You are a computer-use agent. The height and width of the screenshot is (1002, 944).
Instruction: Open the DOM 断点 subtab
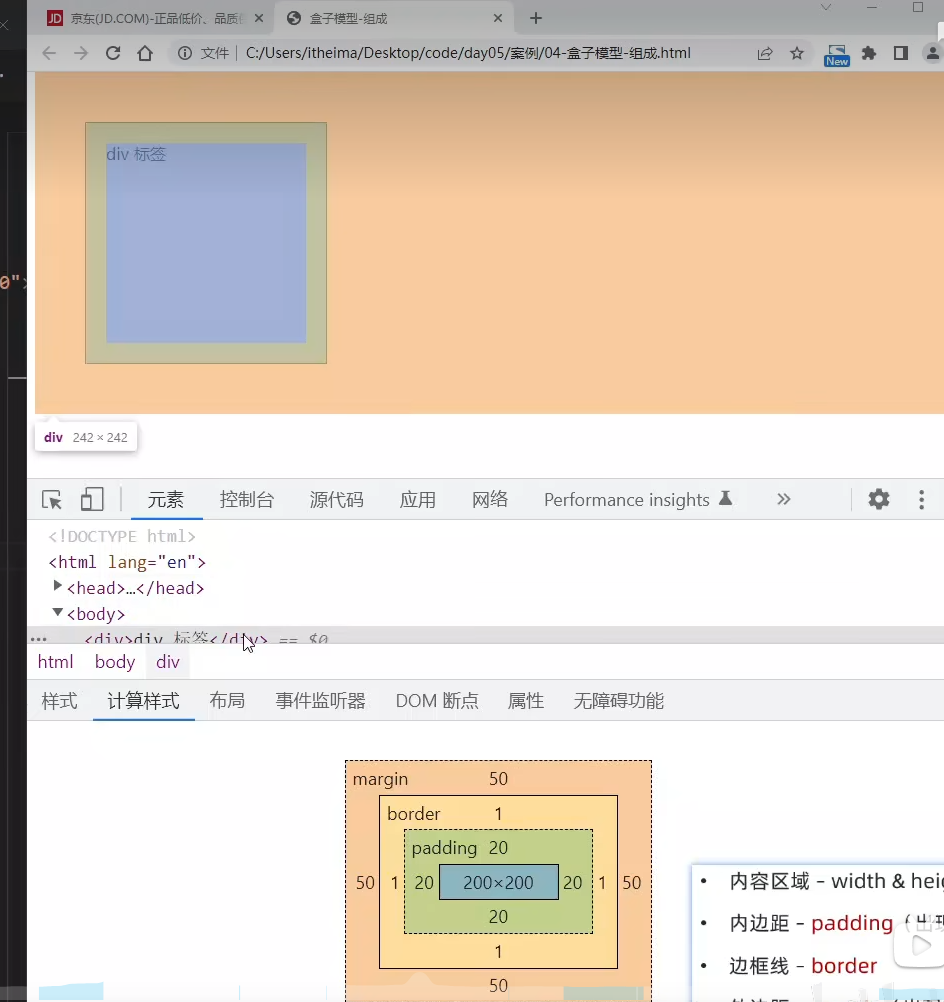coord(437,701)
